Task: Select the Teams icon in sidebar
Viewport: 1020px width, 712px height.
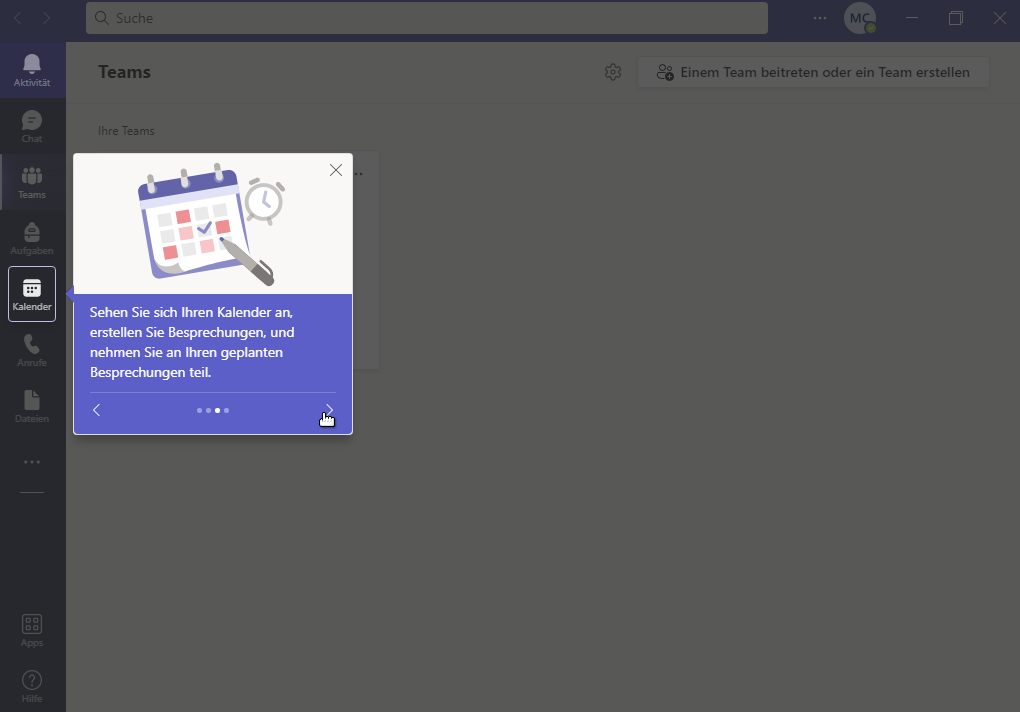Action: 32,182
